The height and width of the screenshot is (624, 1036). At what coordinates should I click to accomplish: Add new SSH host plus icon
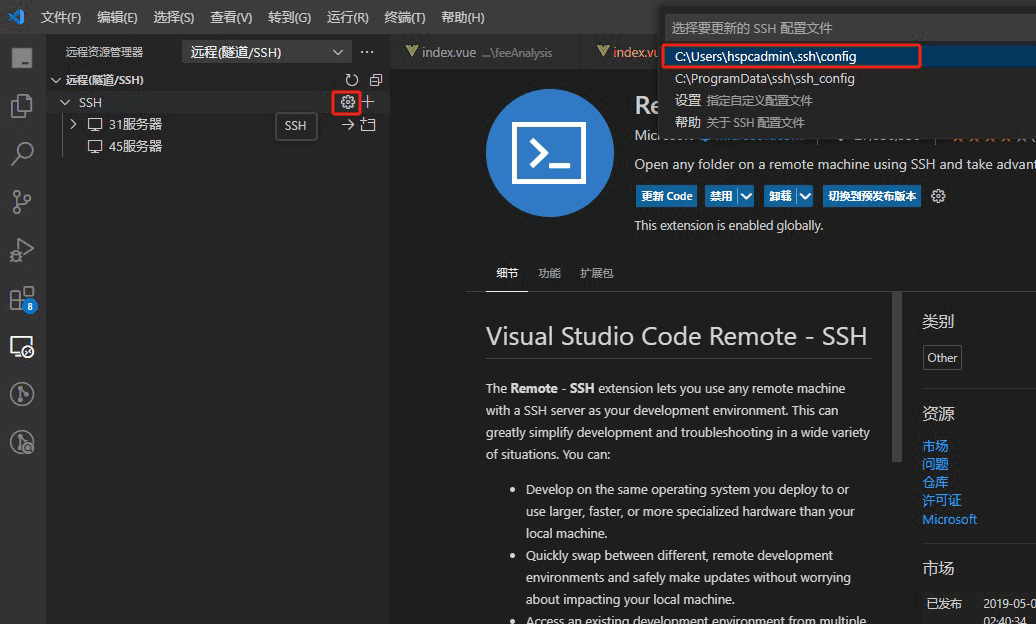[x=368, y=102]
